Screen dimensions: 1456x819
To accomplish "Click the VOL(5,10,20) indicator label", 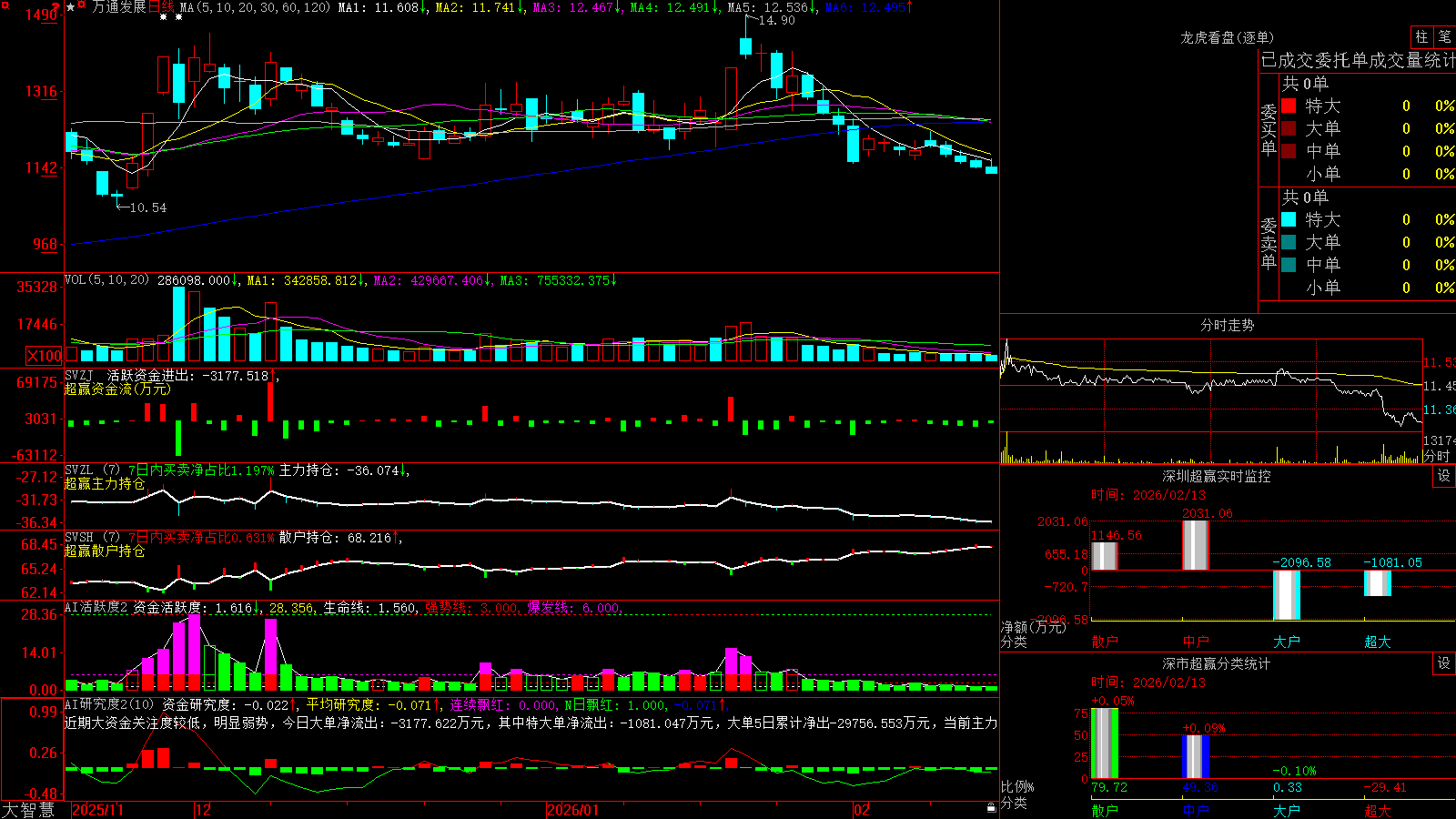I will (x=106, y=280).
